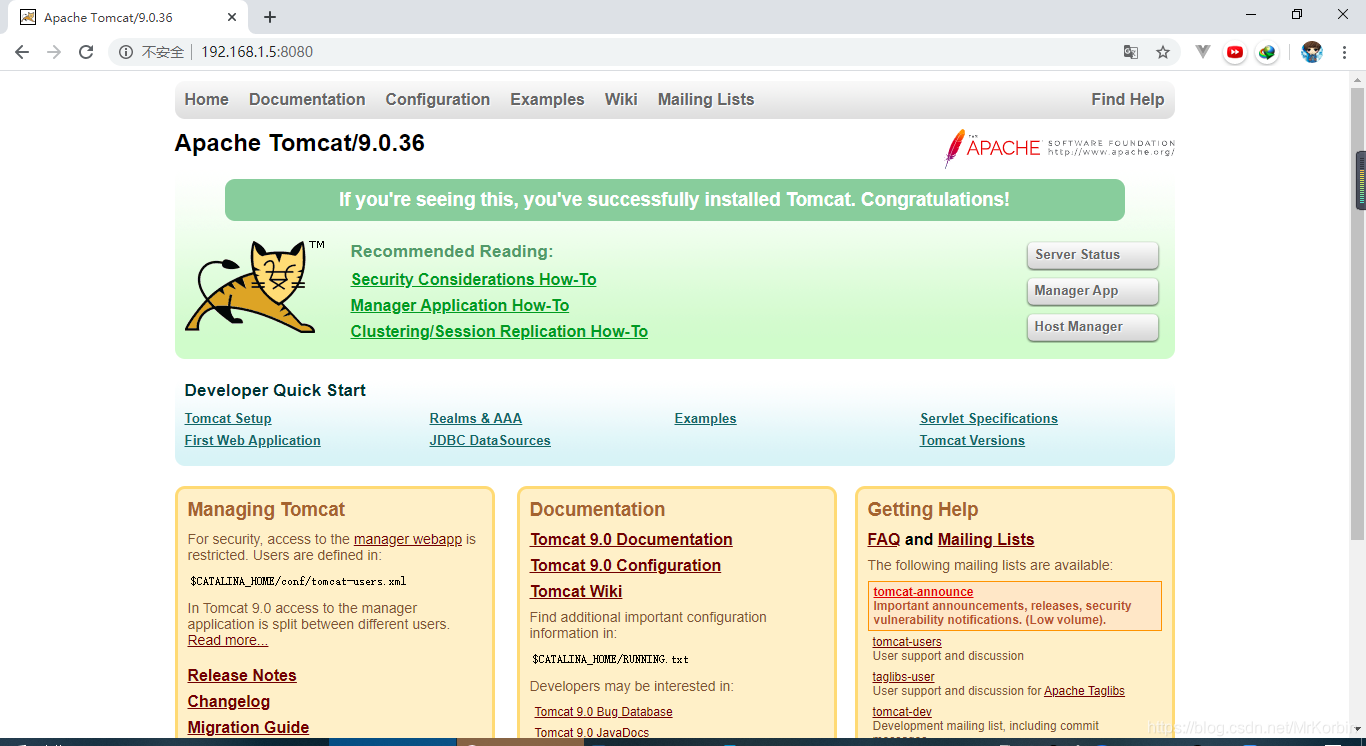
Task: Open the Realms & AAA link
Action: tap(476, 419)
